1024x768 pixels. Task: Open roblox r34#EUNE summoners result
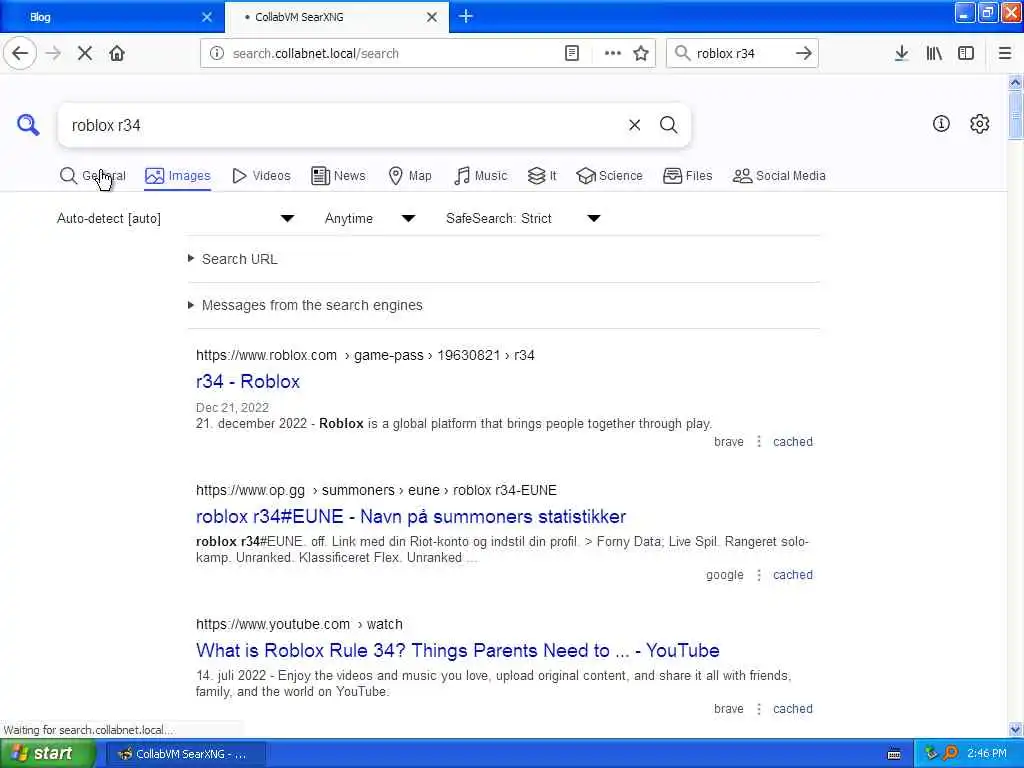[411, 517]
